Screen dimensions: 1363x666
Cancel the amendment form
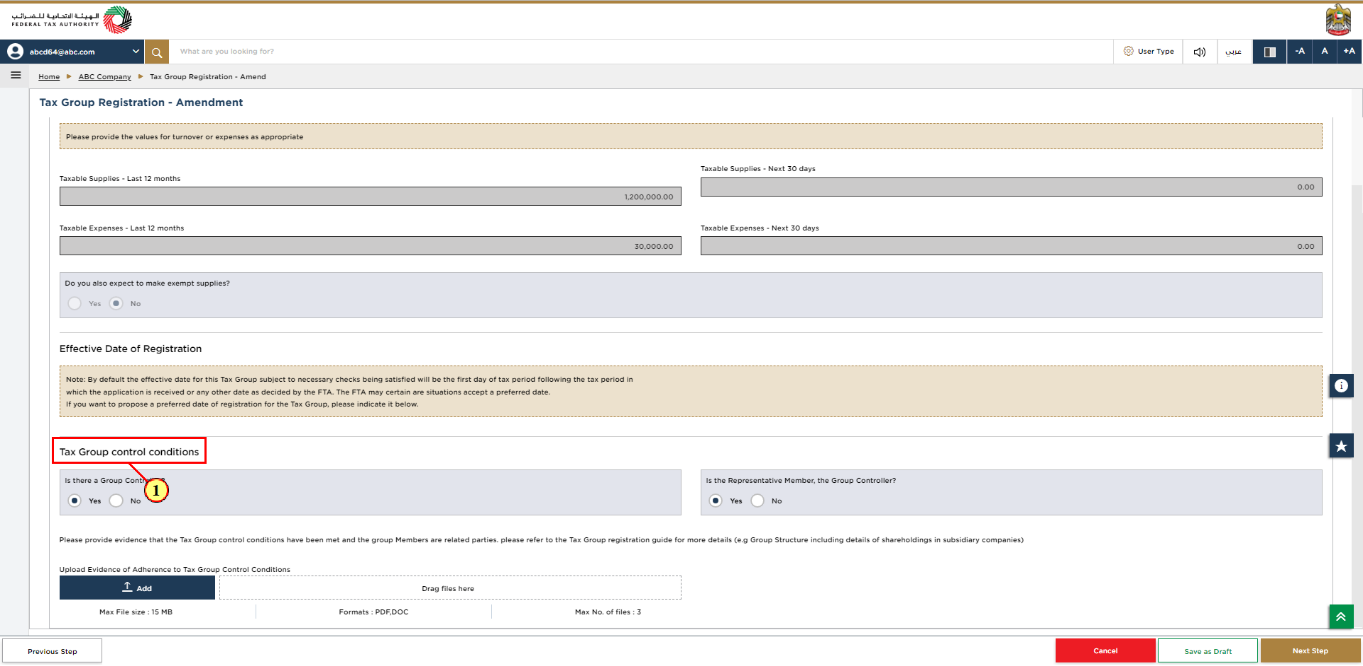click(1105, 651)
